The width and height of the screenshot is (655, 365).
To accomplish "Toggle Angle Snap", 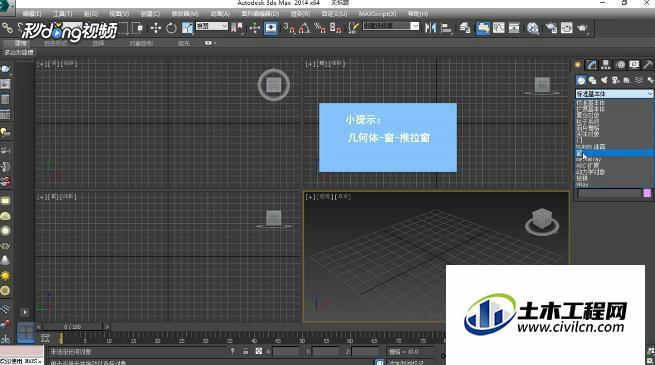I will click(305, 28).
